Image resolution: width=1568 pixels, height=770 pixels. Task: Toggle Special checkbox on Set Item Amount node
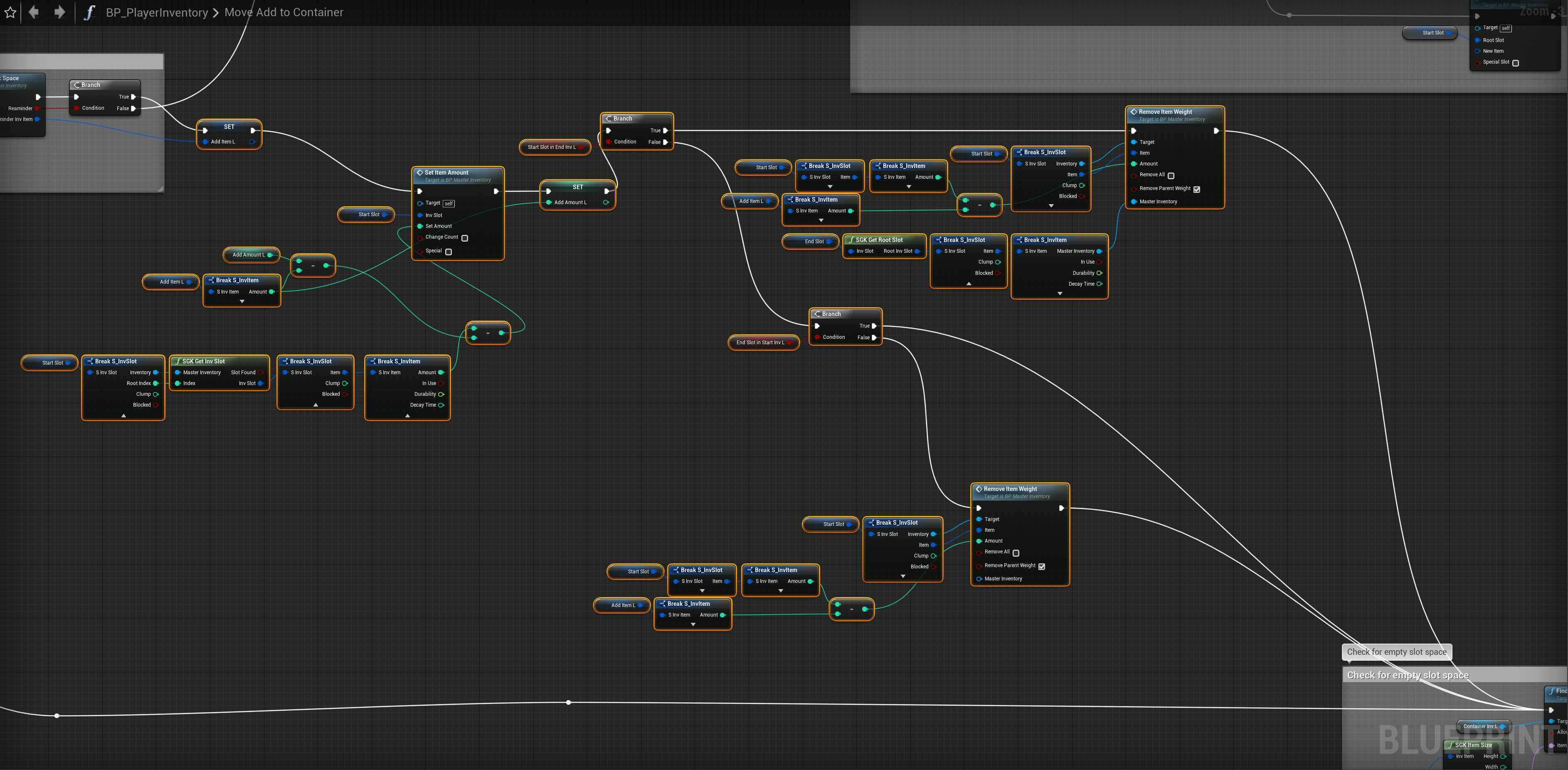(449, 252)
